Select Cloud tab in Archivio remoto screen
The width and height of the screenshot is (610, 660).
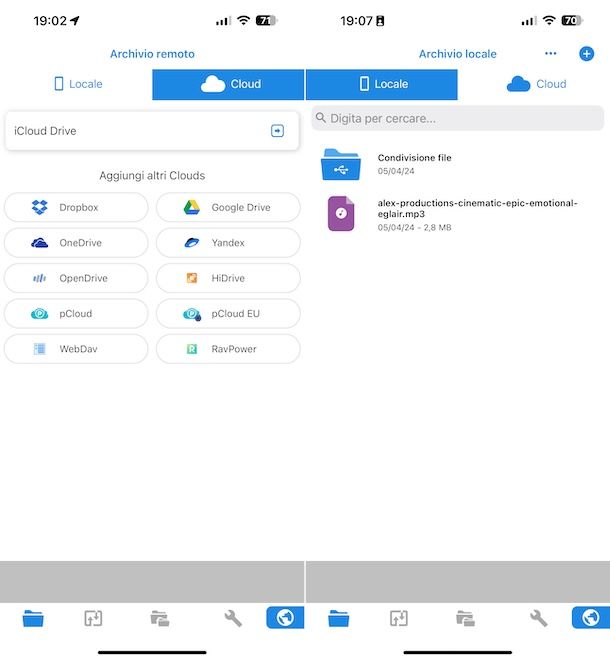click(228, 85)
